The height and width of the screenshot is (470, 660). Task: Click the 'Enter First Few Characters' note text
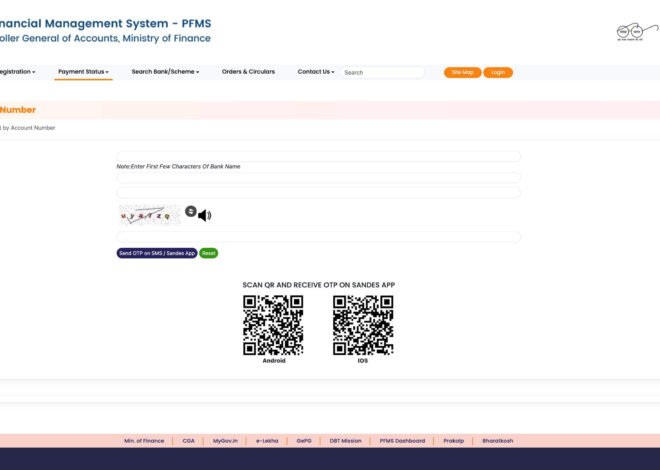(x=178, y=167)
